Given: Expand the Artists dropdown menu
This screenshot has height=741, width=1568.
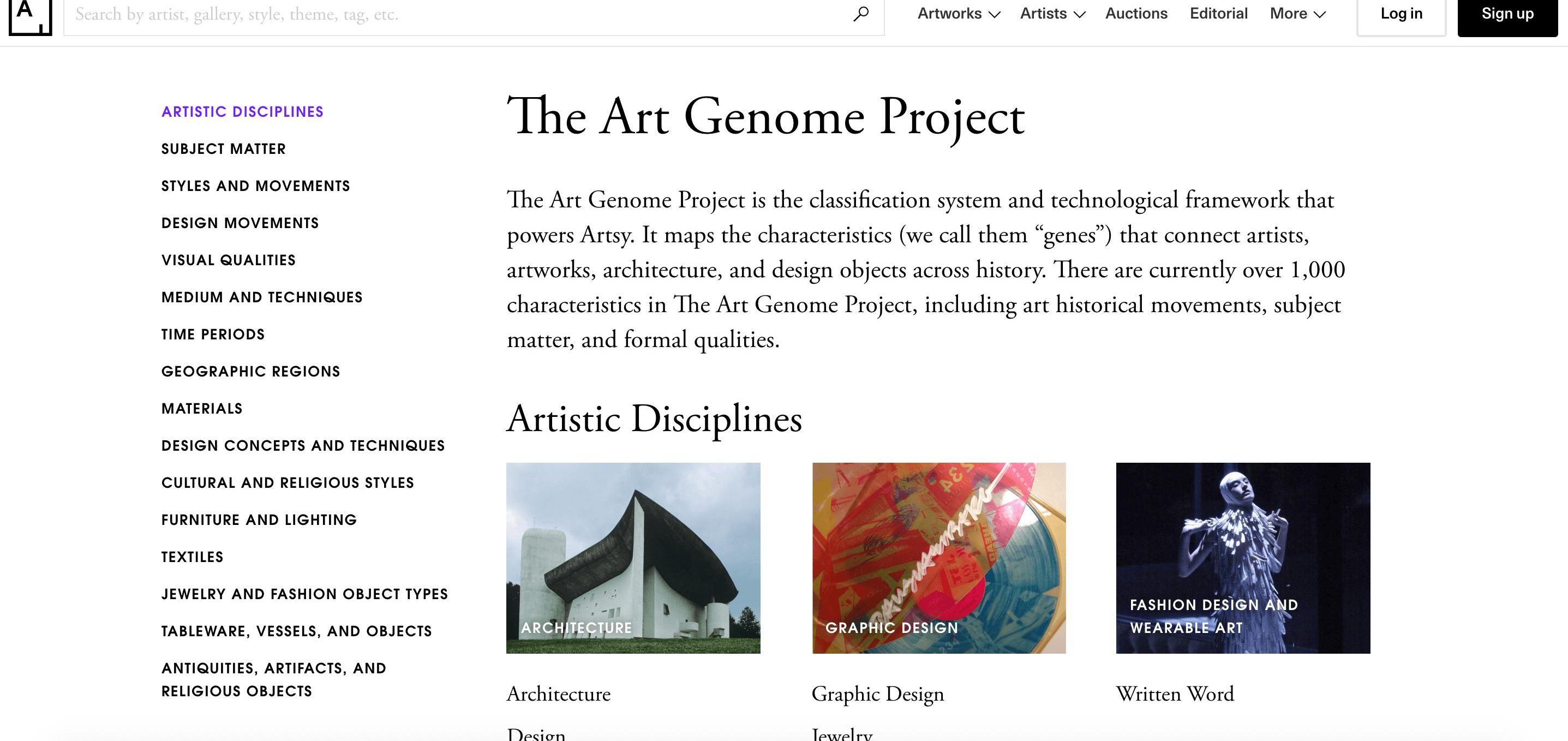Looking at the screenshot, I should 1052,14.
